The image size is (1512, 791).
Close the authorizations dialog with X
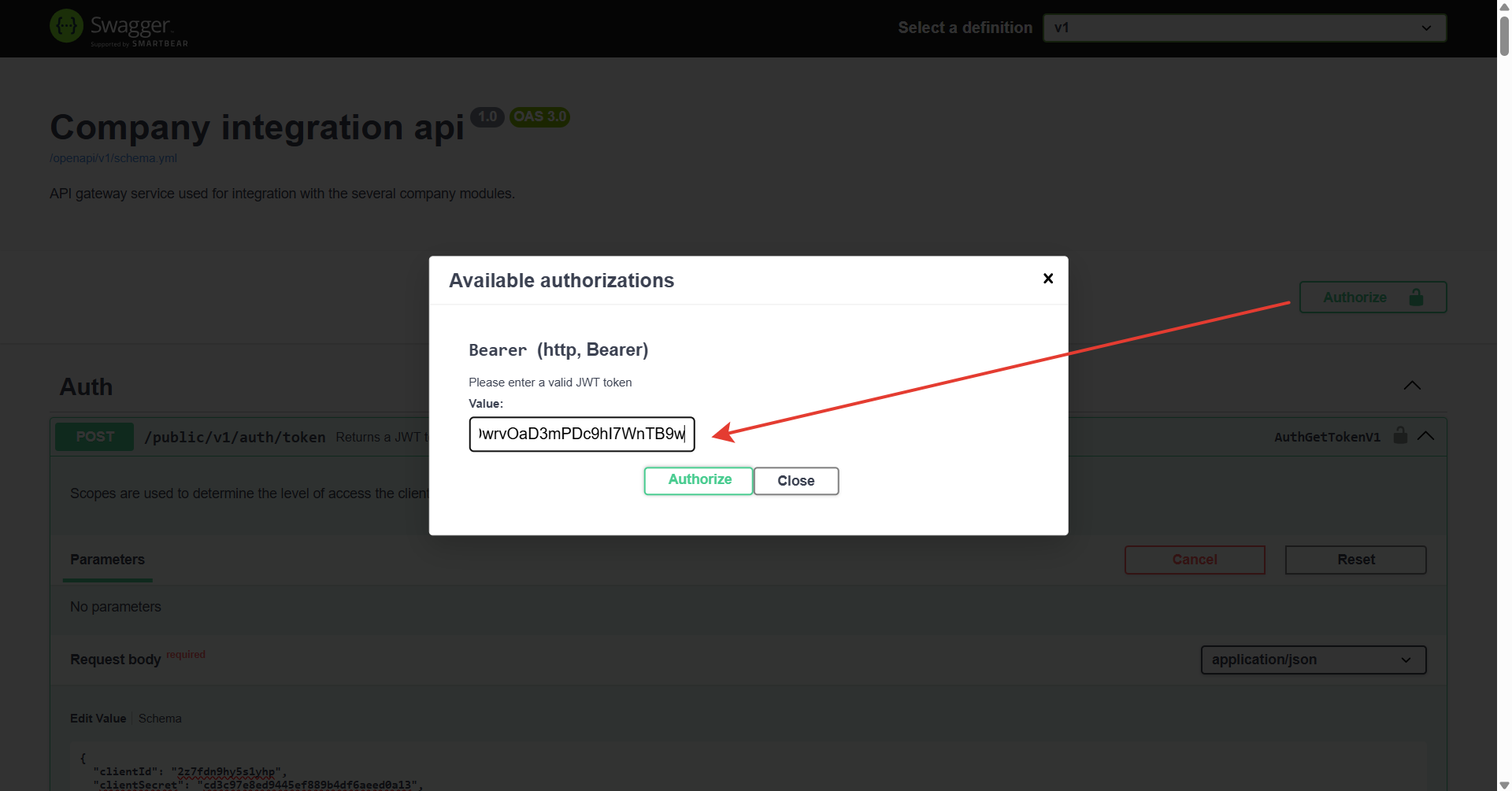tap(1048, 279)
